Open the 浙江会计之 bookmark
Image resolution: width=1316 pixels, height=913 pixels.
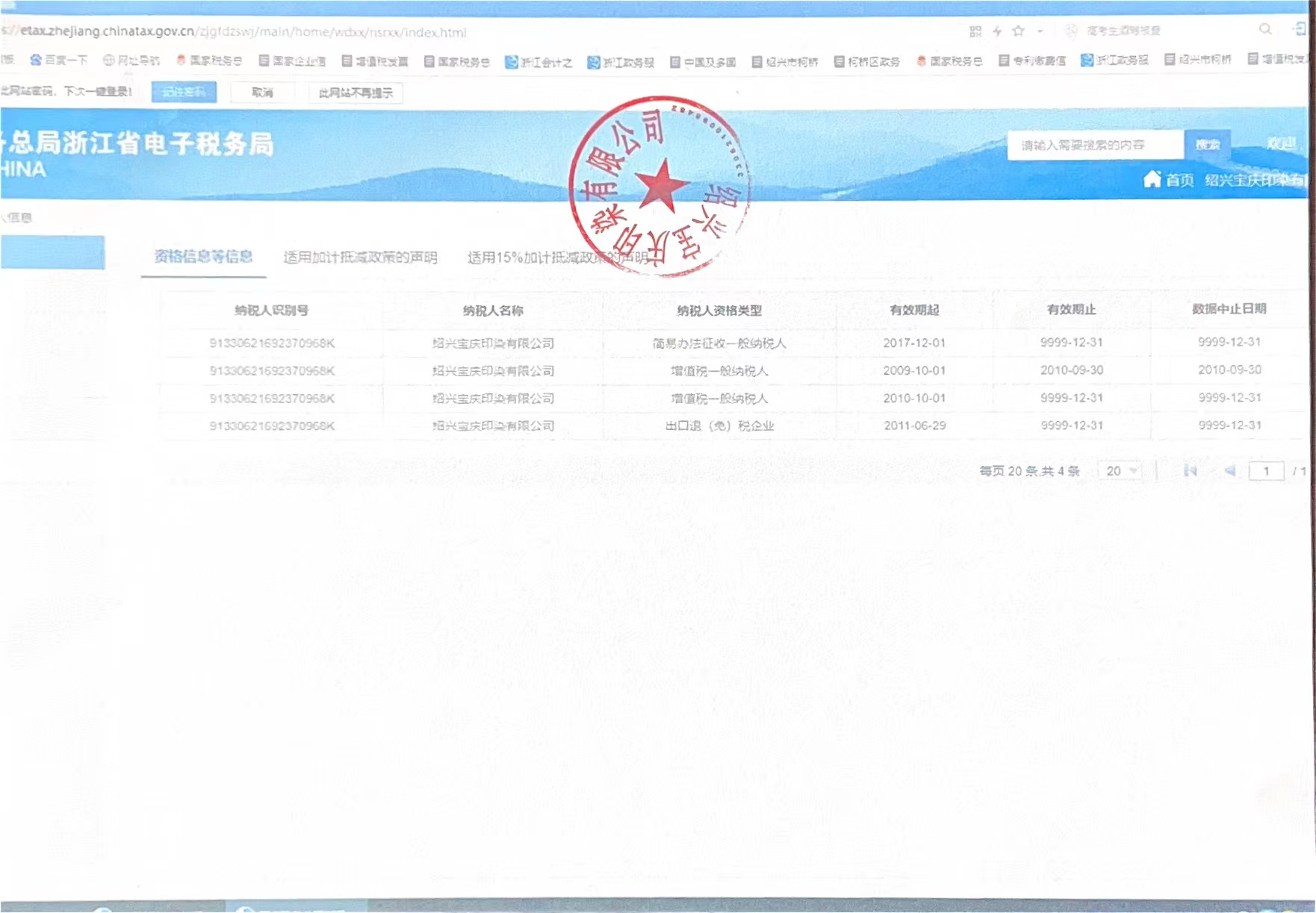tap(538, 62)
